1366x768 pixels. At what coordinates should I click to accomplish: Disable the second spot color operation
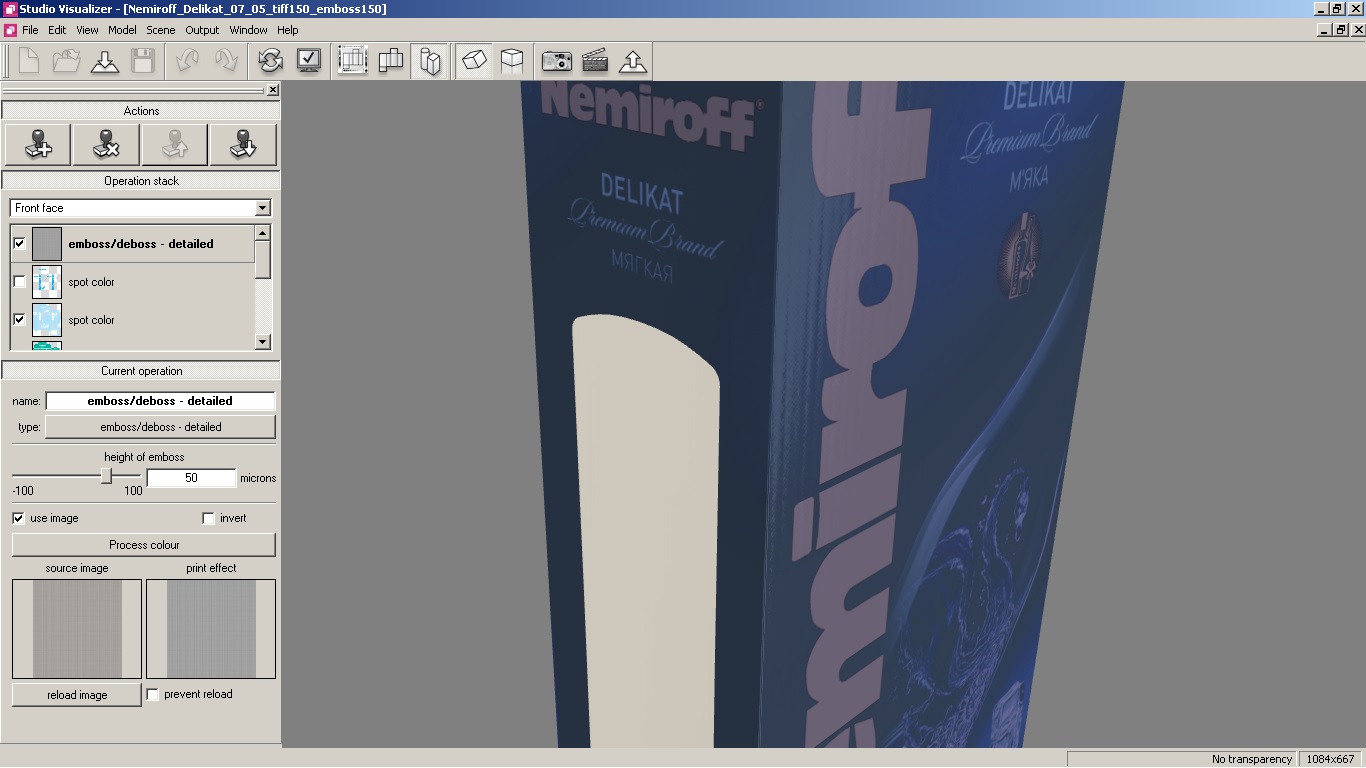[x=19, y=320]
